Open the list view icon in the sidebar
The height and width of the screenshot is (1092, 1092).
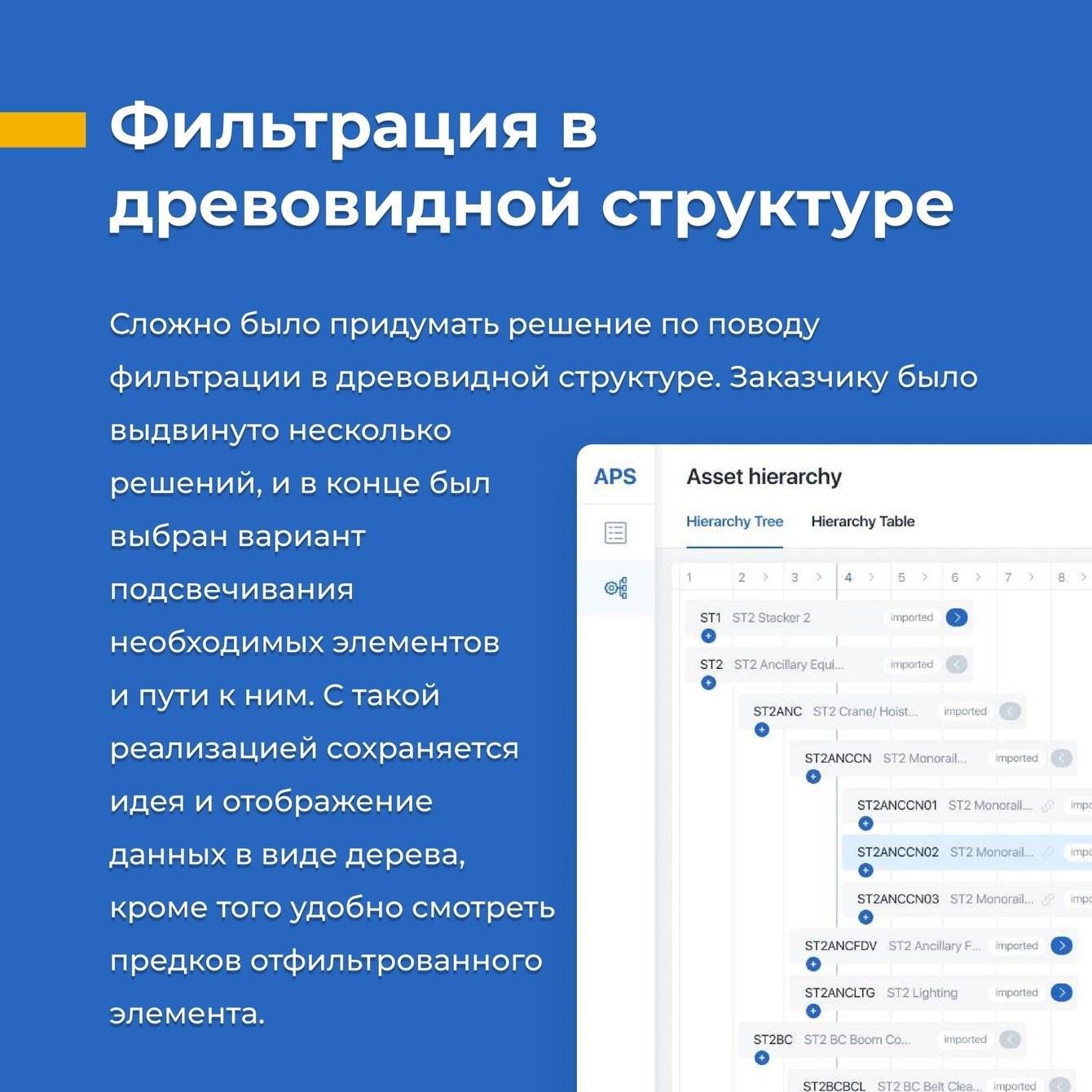point(615,533)
